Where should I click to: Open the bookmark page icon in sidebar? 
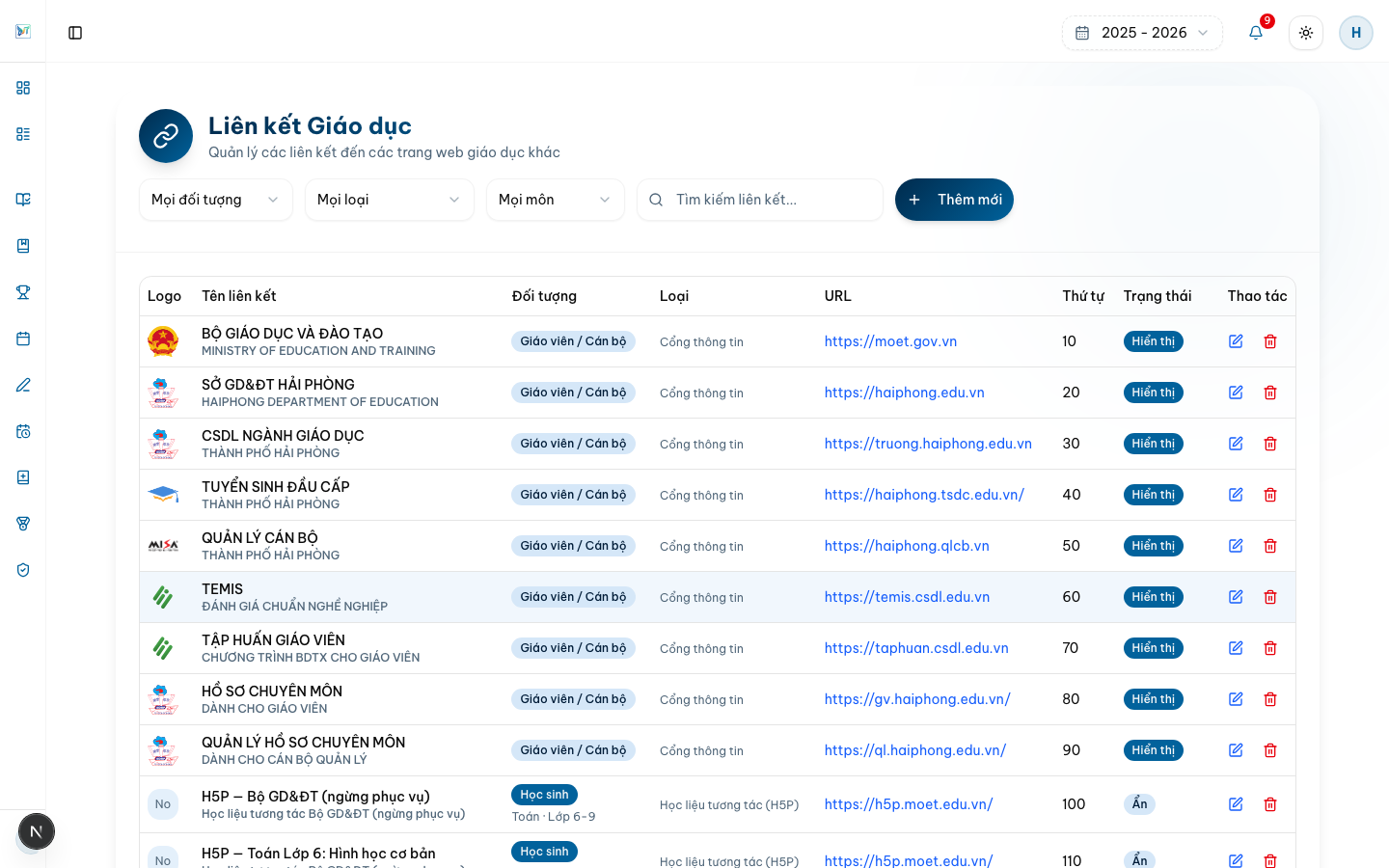point(23,246)
